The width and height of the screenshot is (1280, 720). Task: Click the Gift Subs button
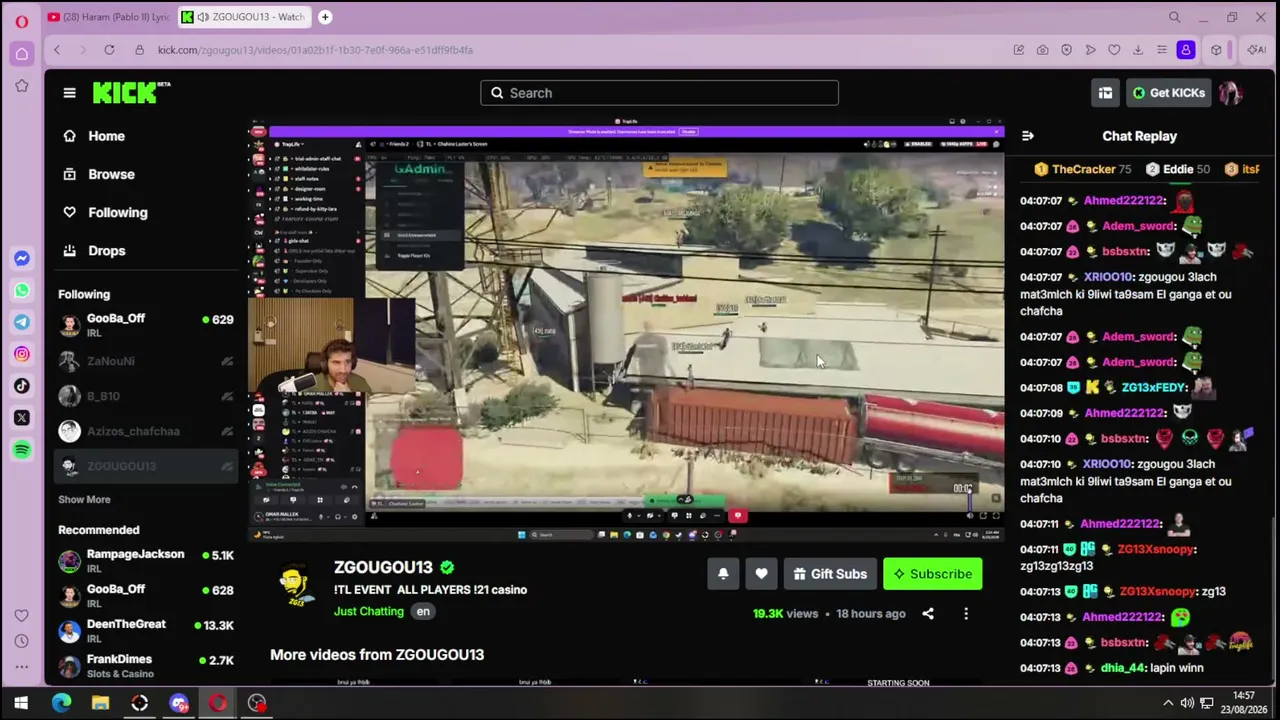coord(830,574)
